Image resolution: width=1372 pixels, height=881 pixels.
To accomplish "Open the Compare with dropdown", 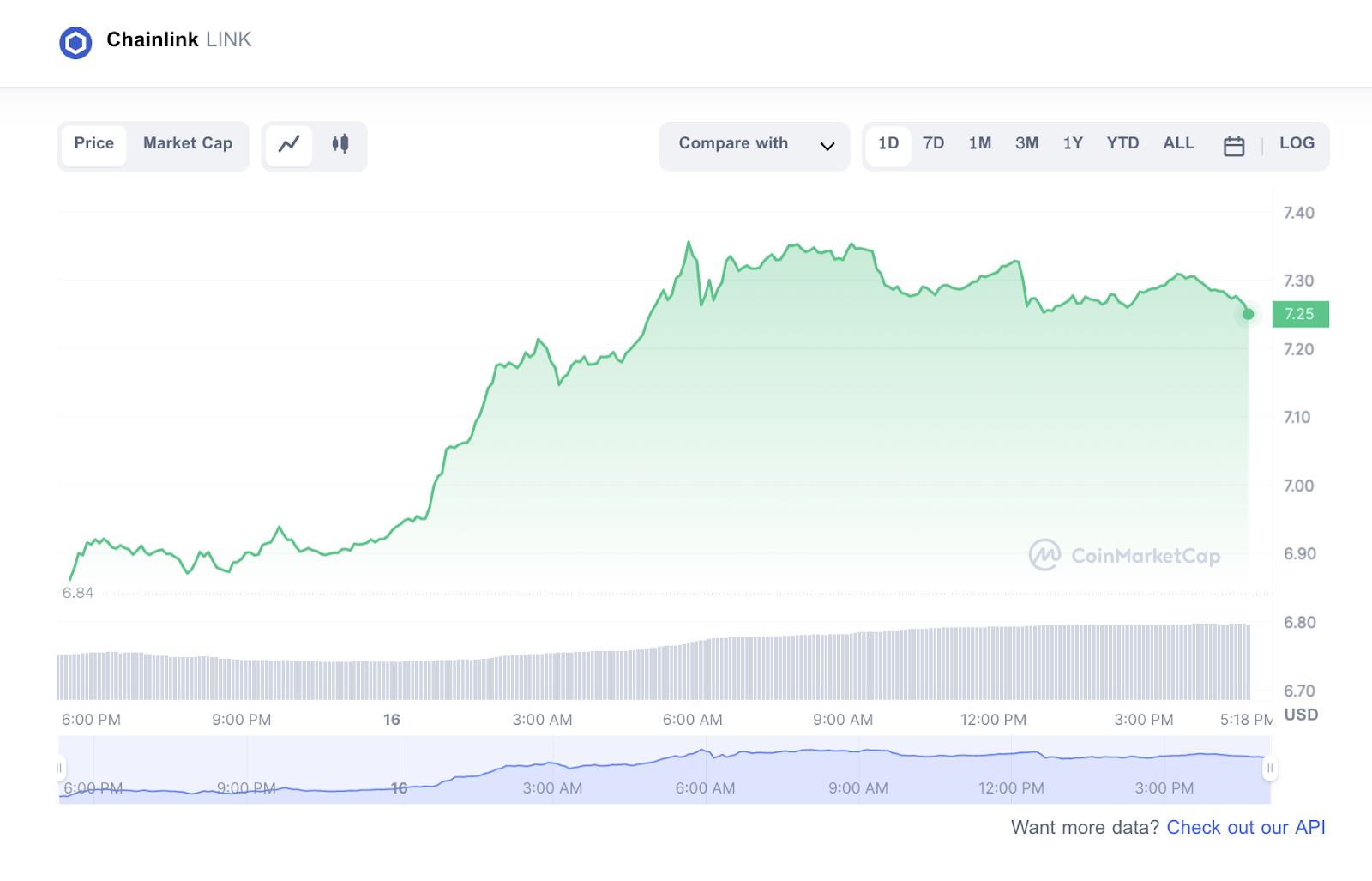I will tap(755, 146).
